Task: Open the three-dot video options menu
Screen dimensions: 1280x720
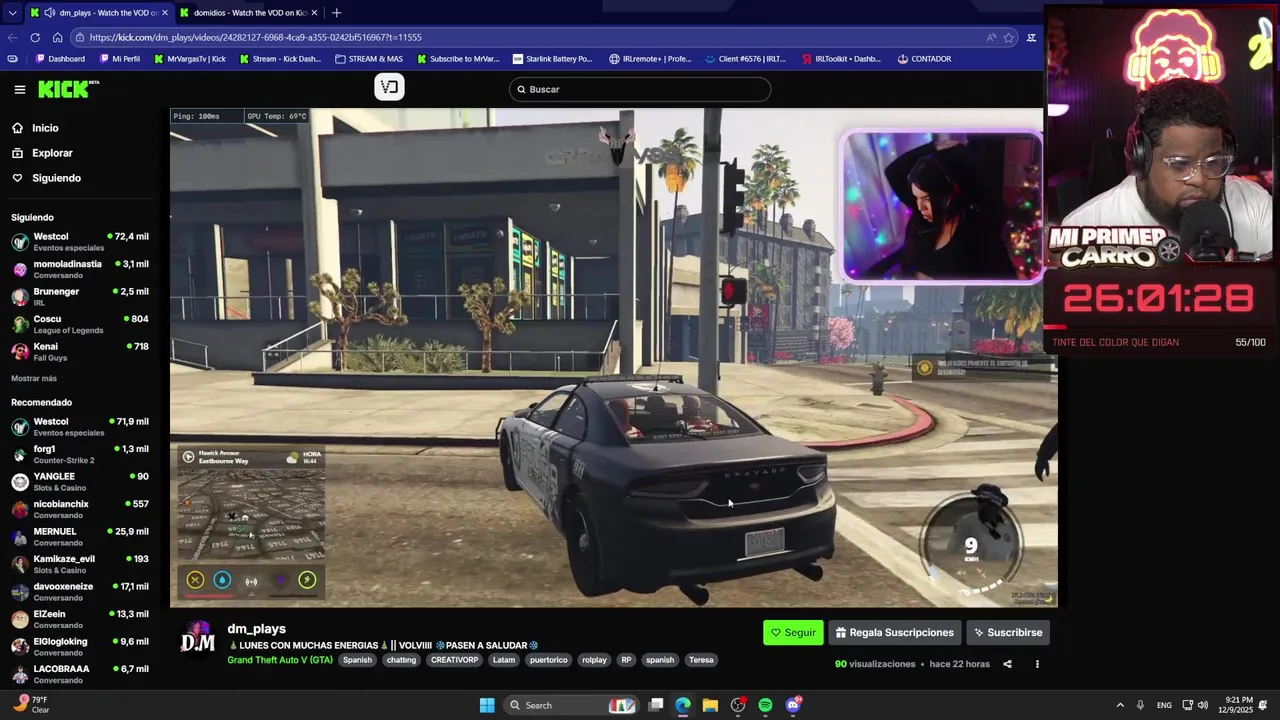Action: tap(1037, 664)
